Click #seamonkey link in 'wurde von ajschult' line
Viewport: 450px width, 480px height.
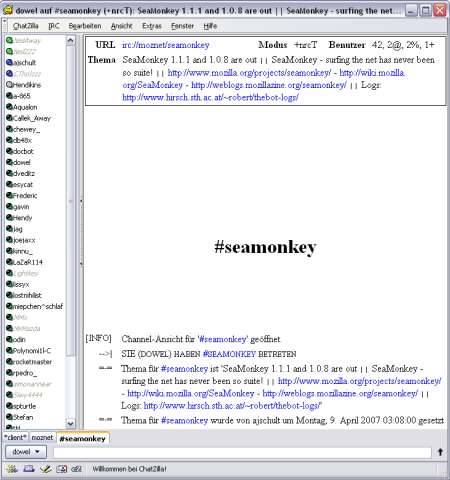(x=184, y=420)
